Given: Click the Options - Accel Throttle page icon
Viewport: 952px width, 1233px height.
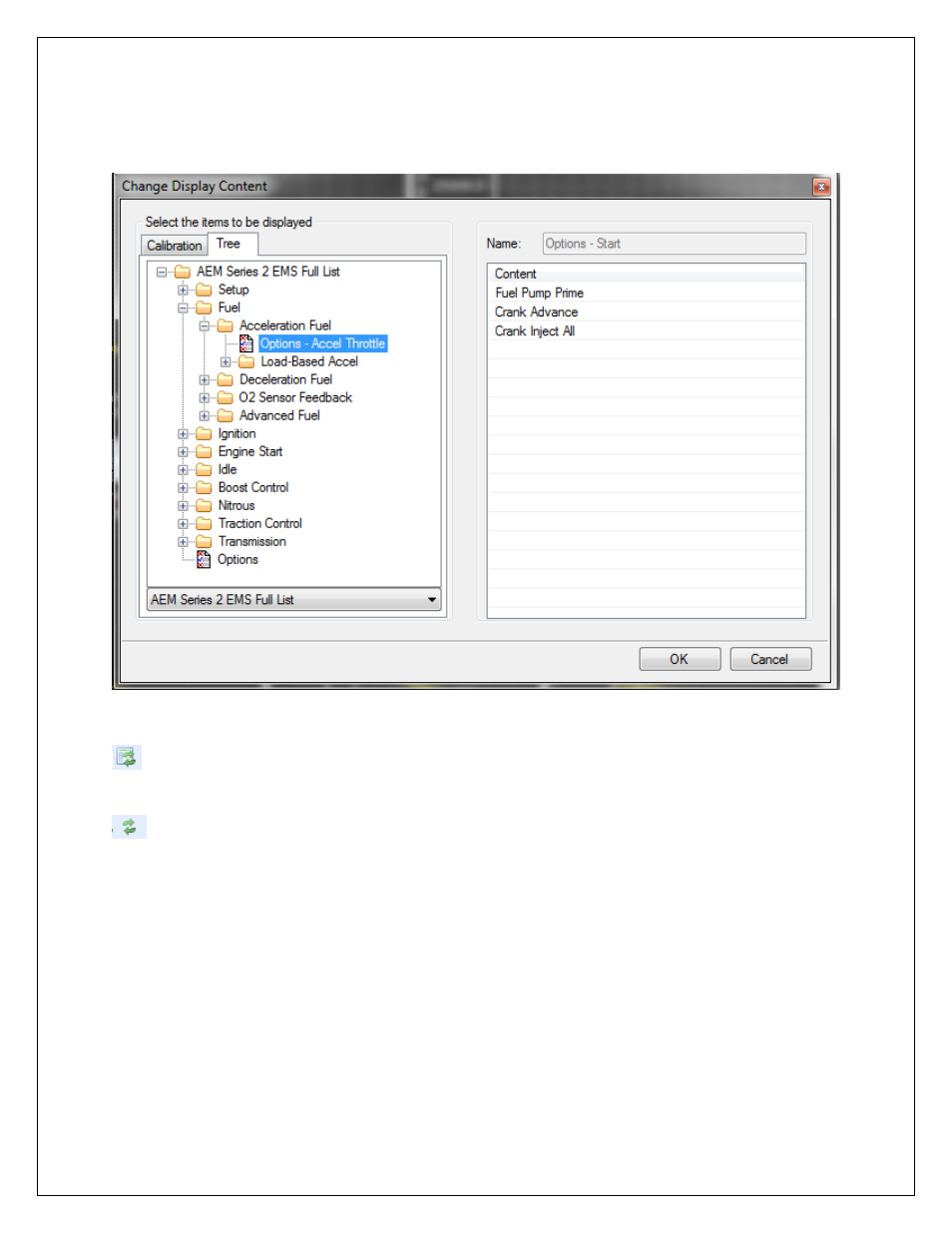Looking at the screenshot, I should point(246,343).
